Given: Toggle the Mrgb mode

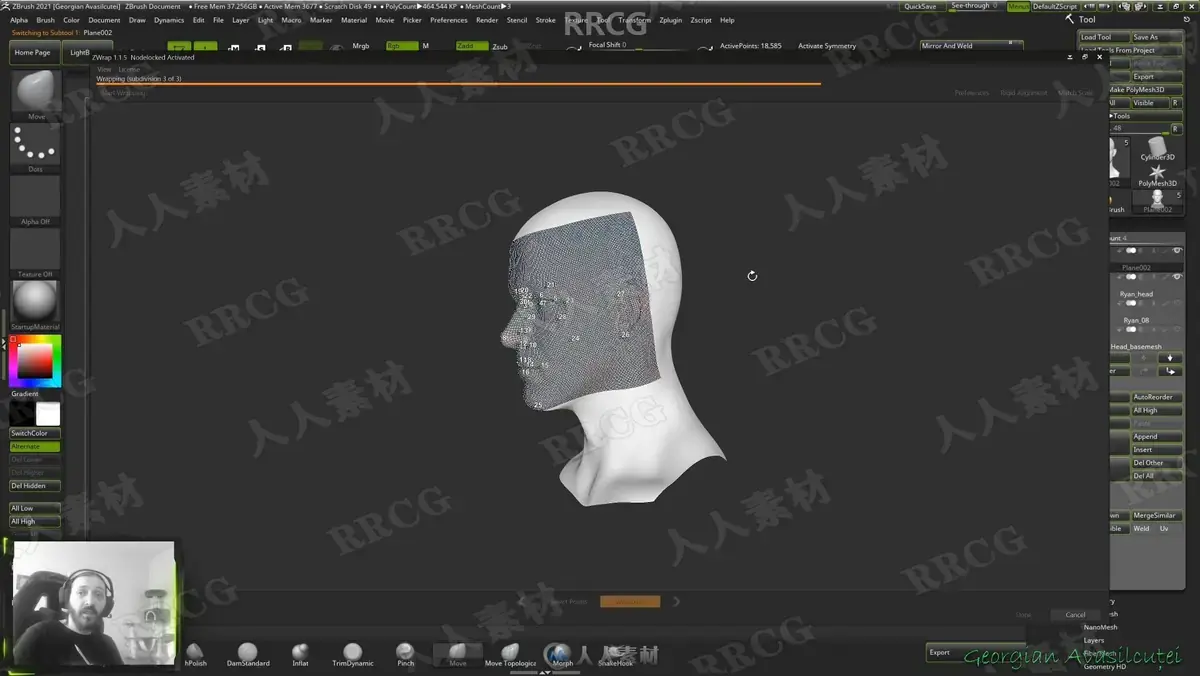Looking at the screenshot, I should (x=361, y=46).
